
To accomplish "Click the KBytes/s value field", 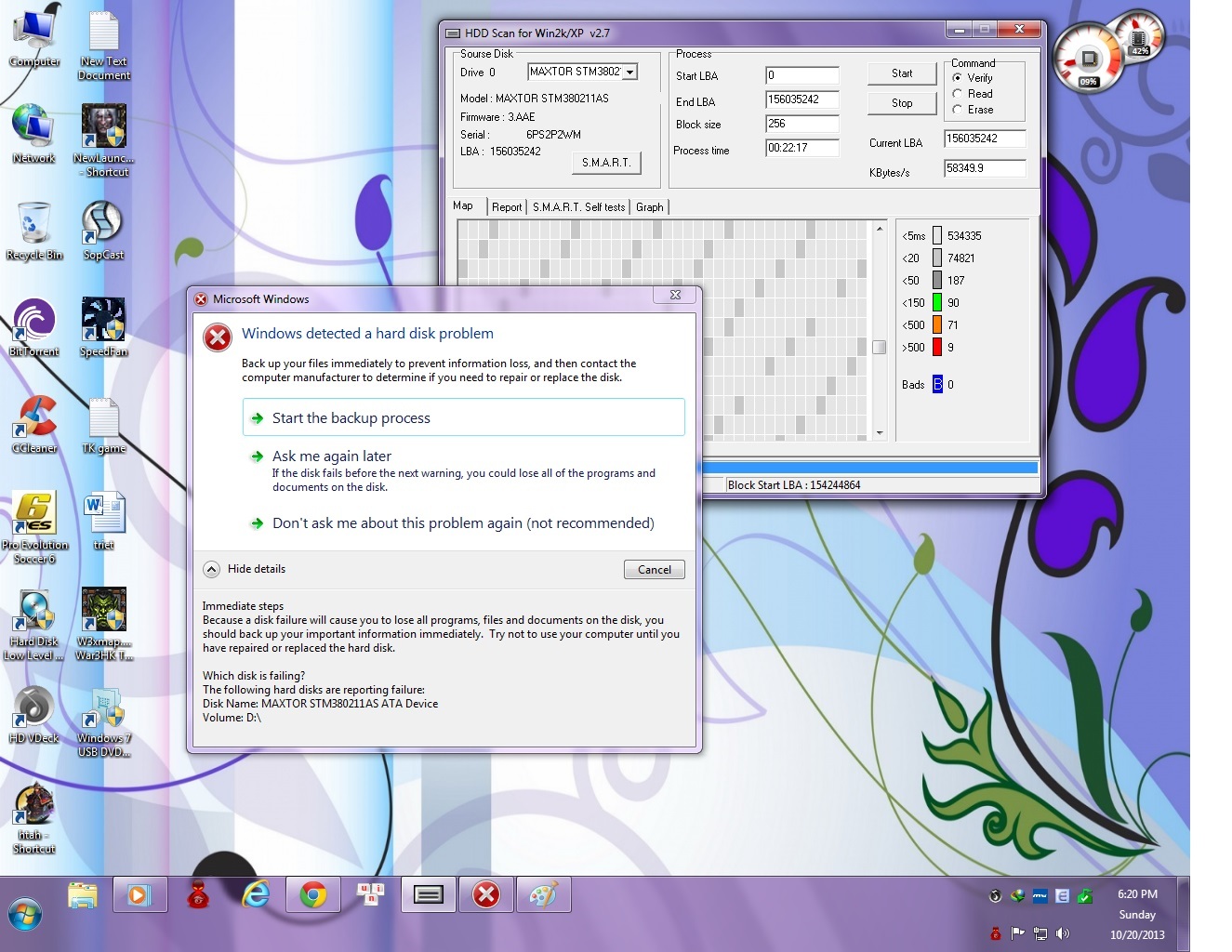I will pyautogui.click(x=985, y=168).
